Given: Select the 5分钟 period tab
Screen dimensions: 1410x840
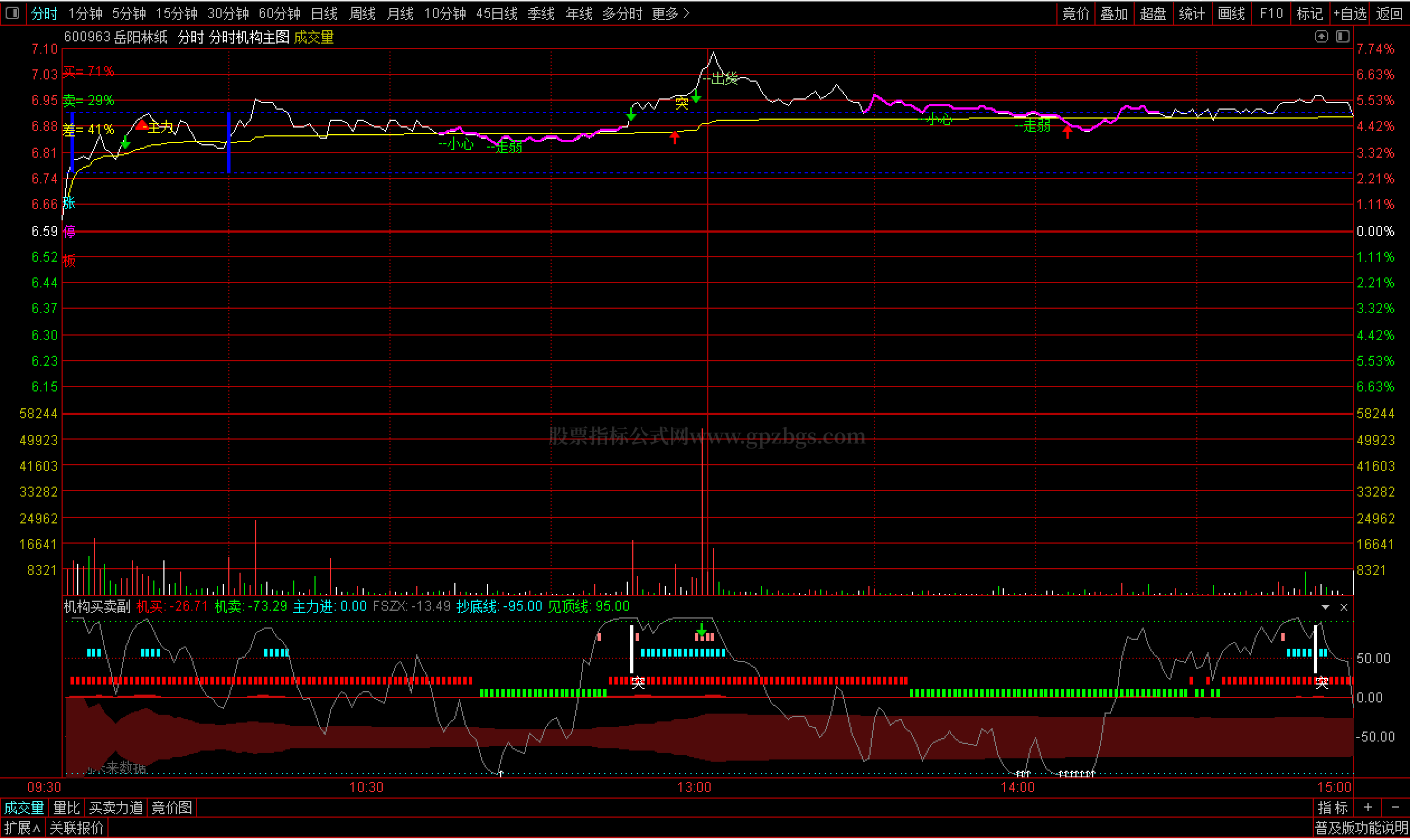Looking at the screenshot, I should 129,13.
